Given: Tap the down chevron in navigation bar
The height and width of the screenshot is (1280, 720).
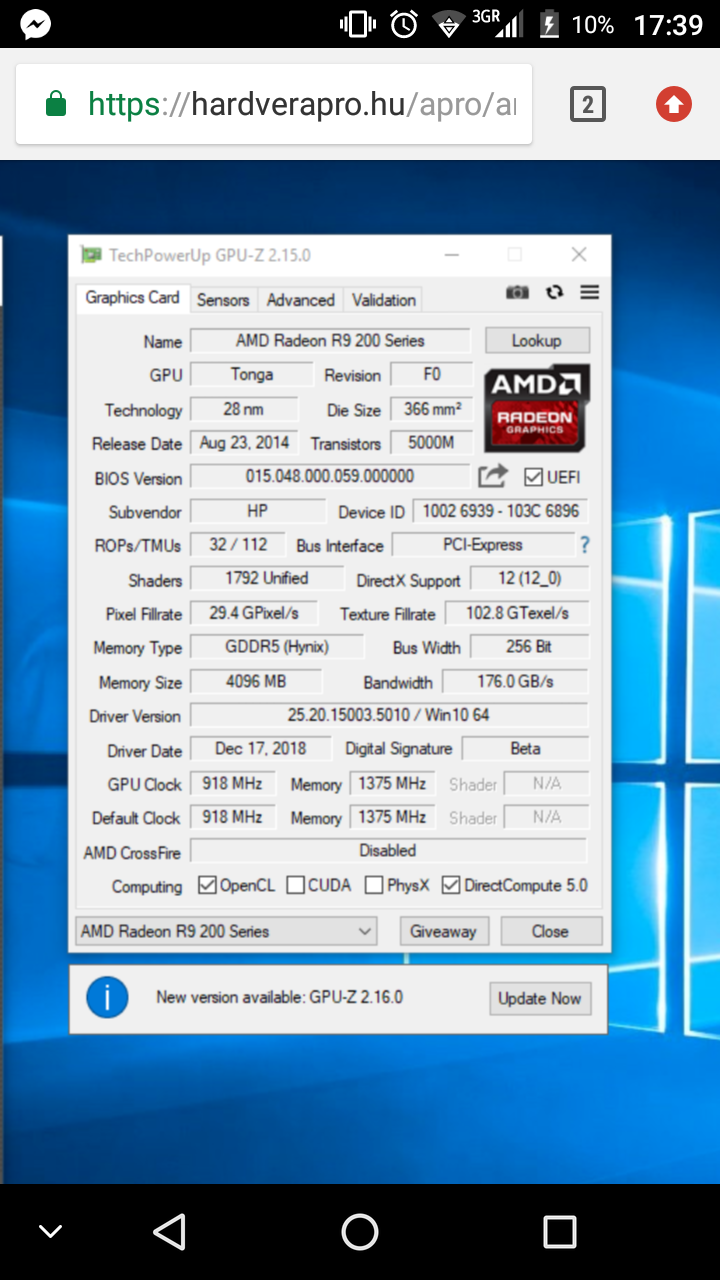Looking at the screenshot, I should pyautogui.click(x=50, y=1232).
